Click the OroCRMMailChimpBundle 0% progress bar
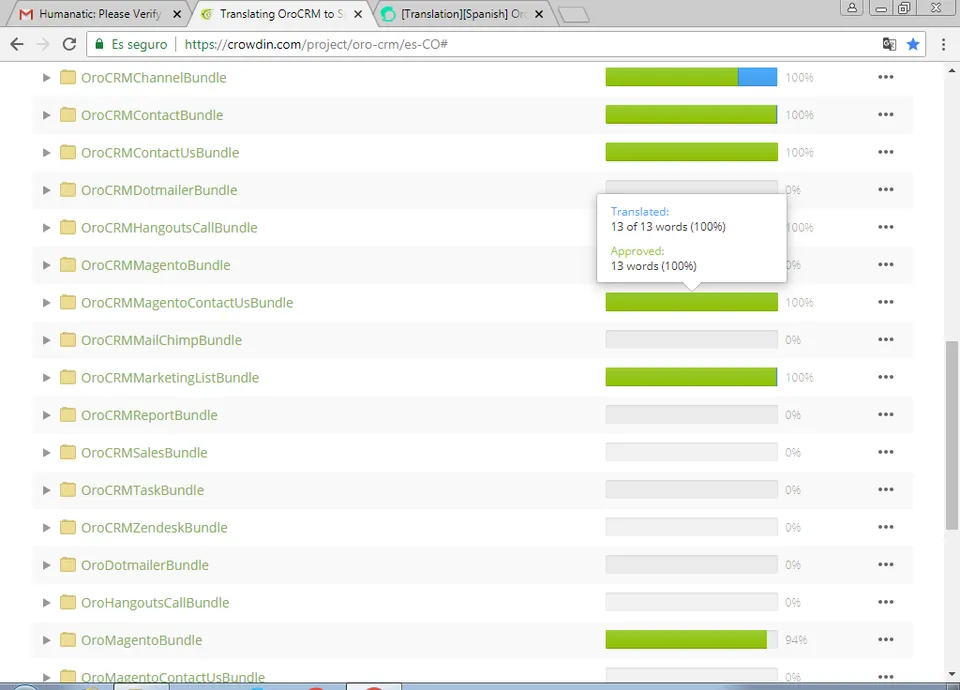 point(691,339)
